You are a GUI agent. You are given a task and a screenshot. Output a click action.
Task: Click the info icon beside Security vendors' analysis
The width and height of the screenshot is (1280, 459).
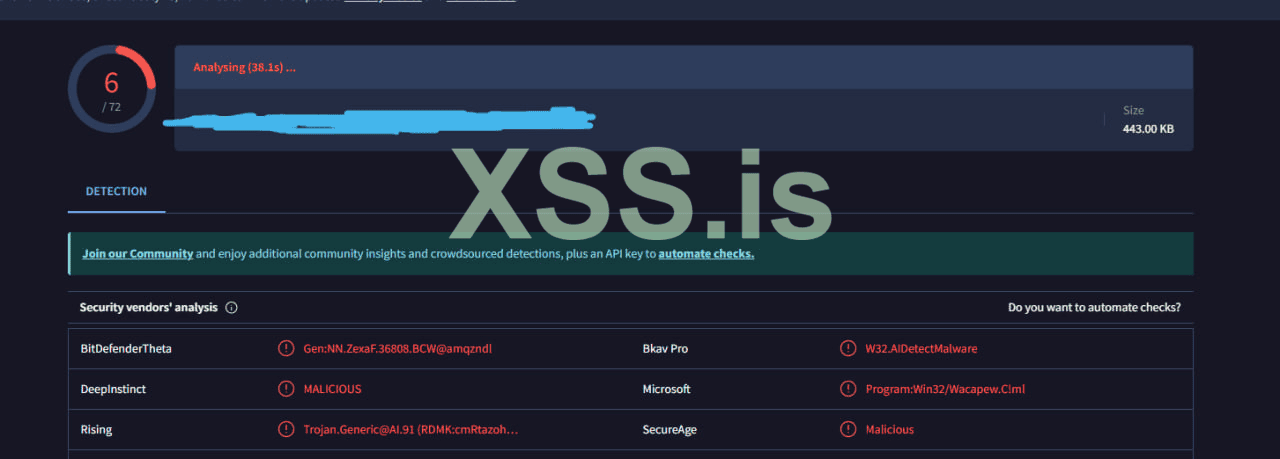231,308
